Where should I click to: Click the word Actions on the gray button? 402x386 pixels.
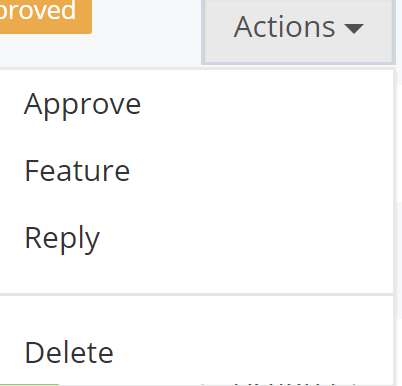pyautogui.click(x=285, y=27)
